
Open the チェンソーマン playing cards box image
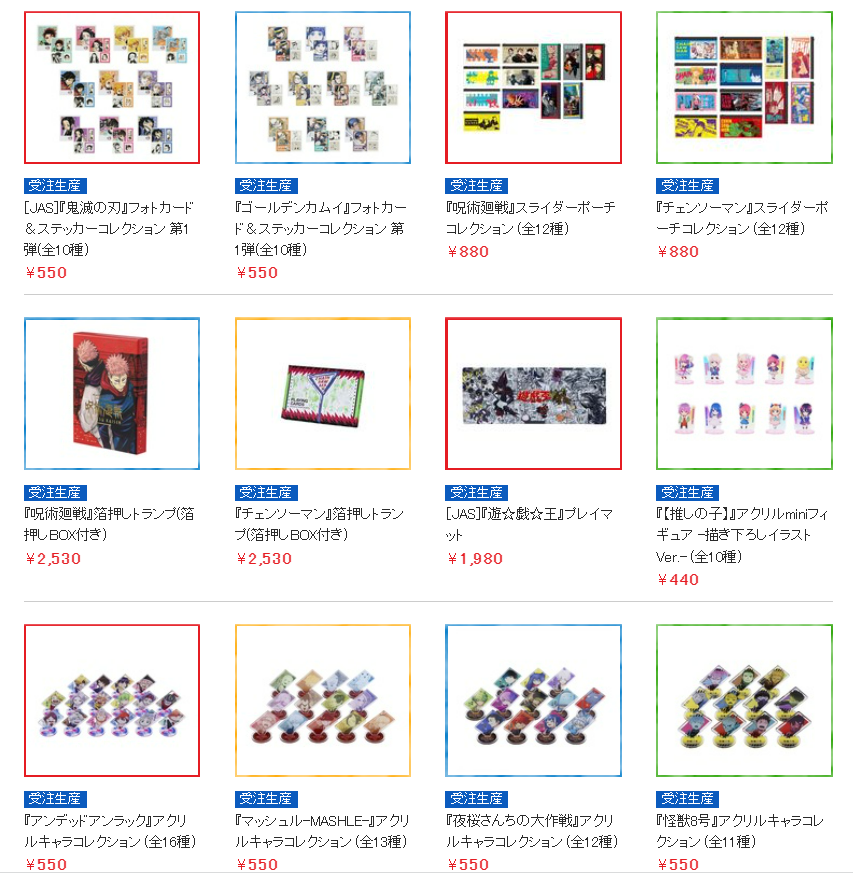(323, 394)
